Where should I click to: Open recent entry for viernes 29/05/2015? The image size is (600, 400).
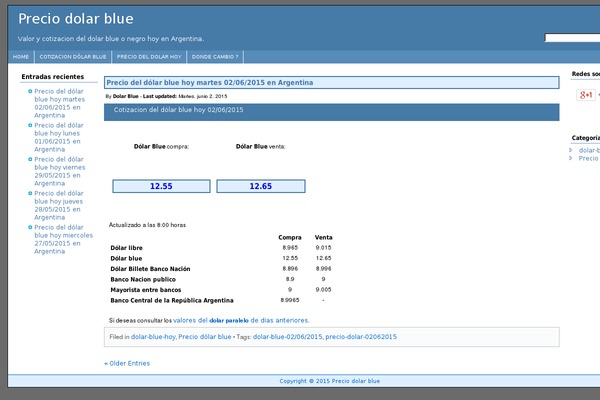[x=60, y=171]
